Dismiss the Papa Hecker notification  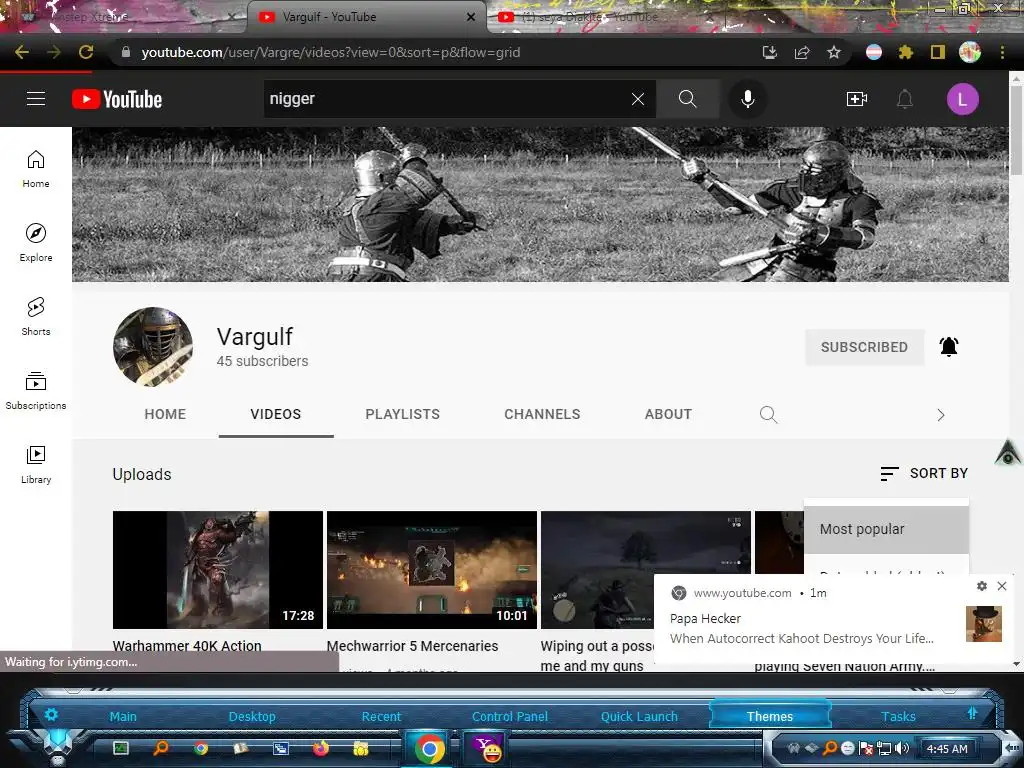[x=1002, y=586]
